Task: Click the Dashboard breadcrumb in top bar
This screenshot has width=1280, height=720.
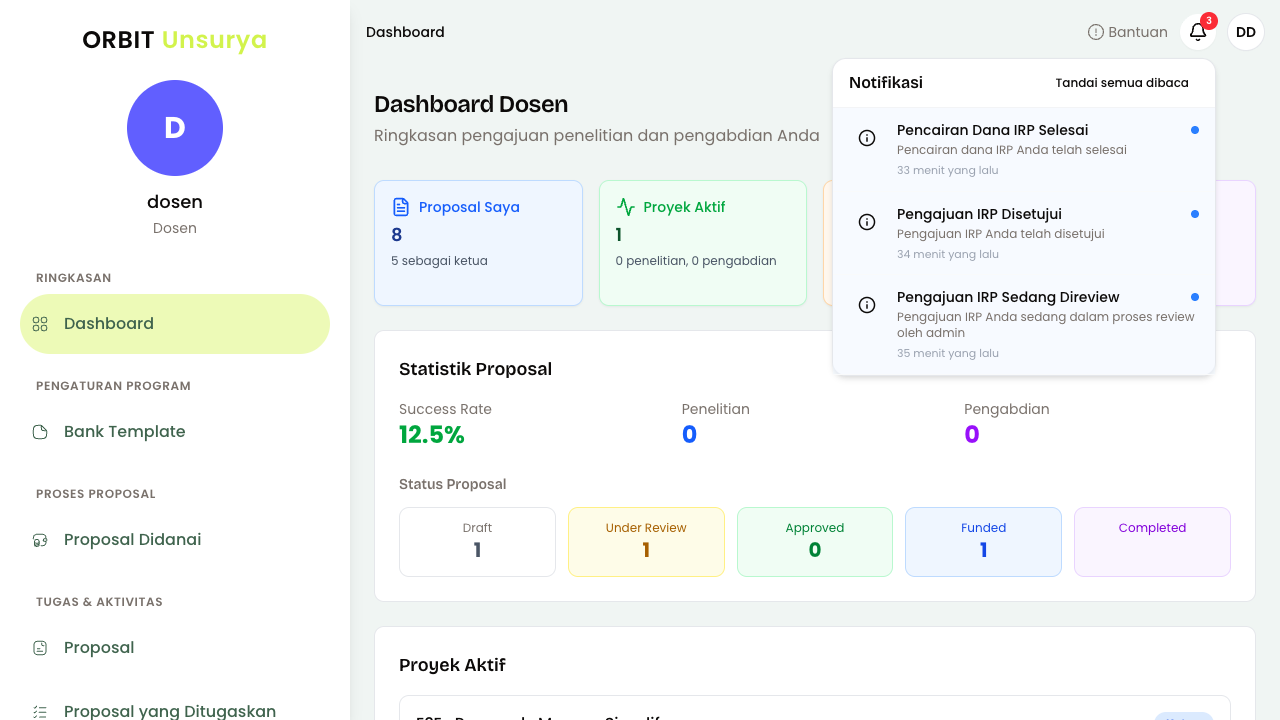Action: 405,32
